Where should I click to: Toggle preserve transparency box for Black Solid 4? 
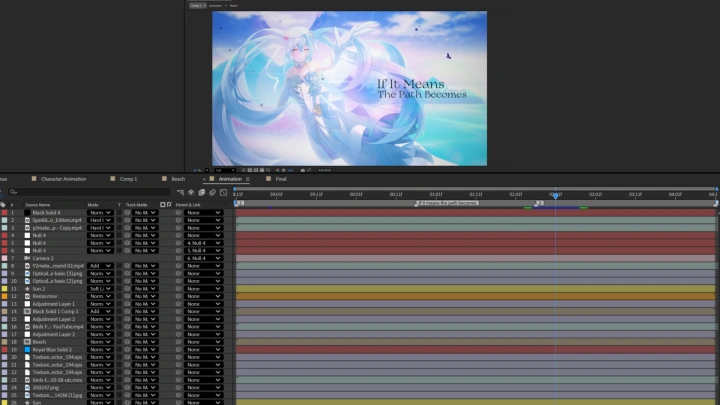119,212
